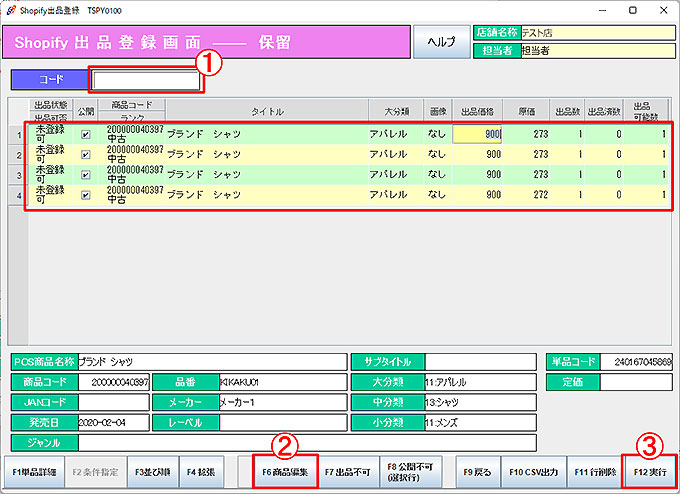Click the 出品済数 column header
The width and height of the screenshot is (680, 494).
tap(604, 111)
